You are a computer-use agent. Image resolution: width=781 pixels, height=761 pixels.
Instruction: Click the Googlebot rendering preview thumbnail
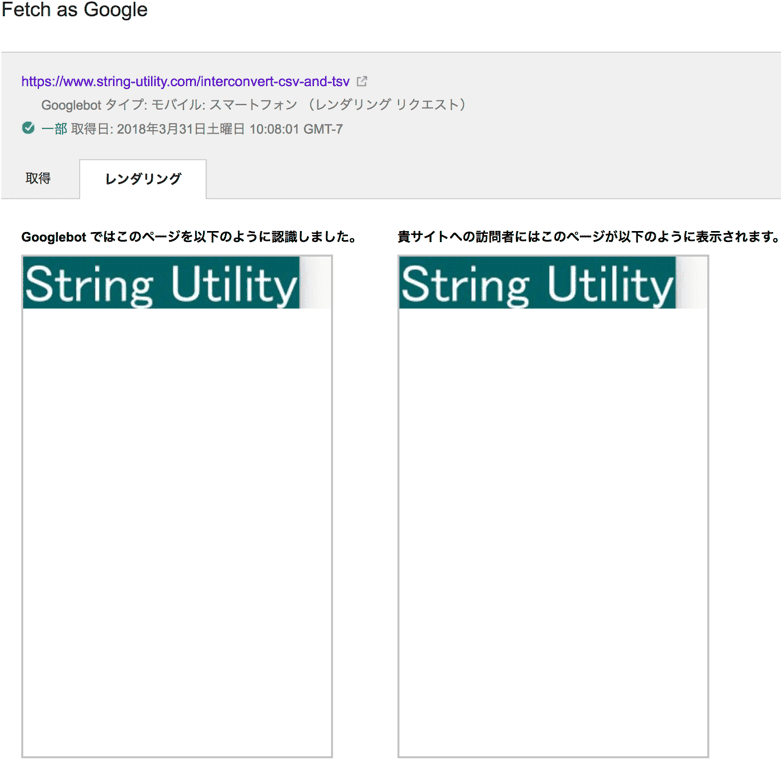177,506
